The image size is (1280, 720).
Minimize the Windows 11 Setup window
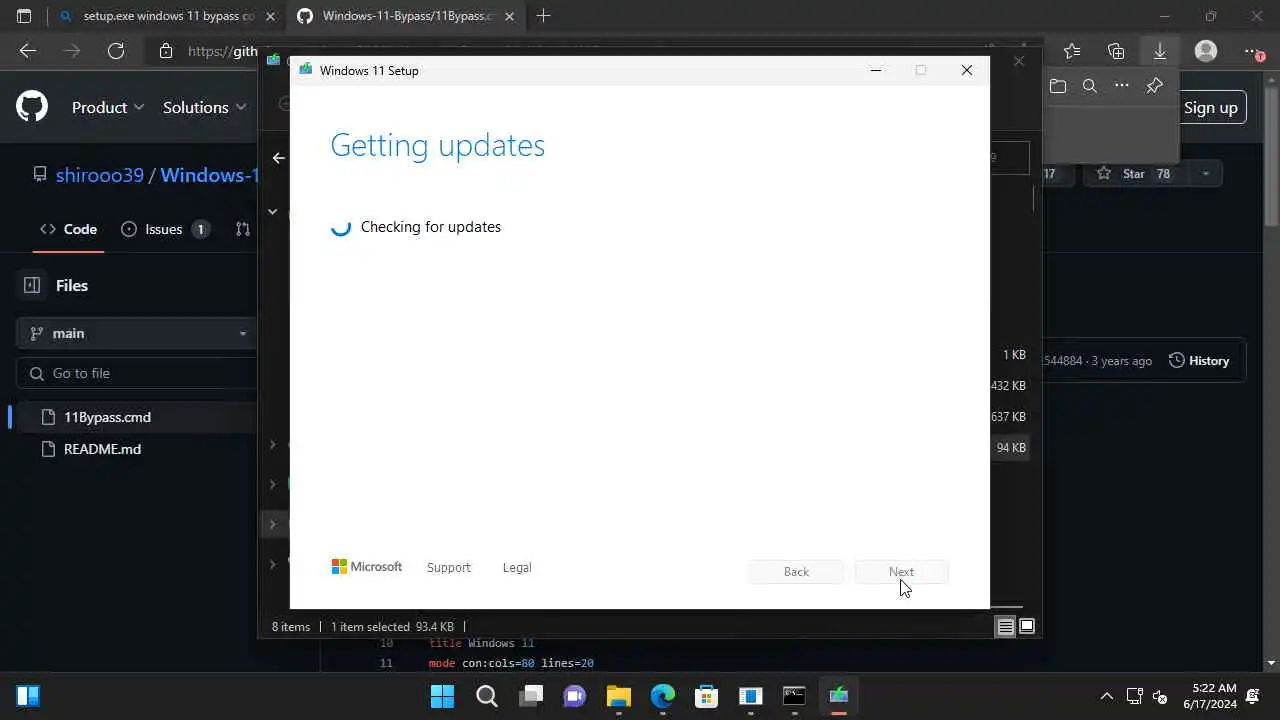click(876, 70)
